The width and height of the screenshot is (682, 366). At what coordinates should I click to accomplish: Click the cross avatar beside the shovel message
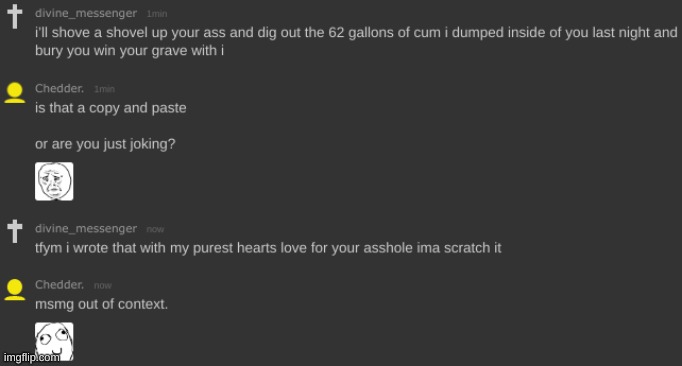(14, 17)
